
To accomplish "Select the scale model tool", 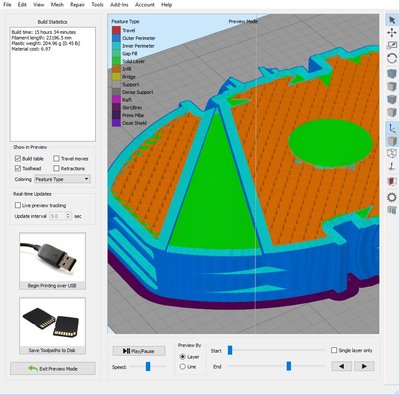I will (x=392, y=45).
